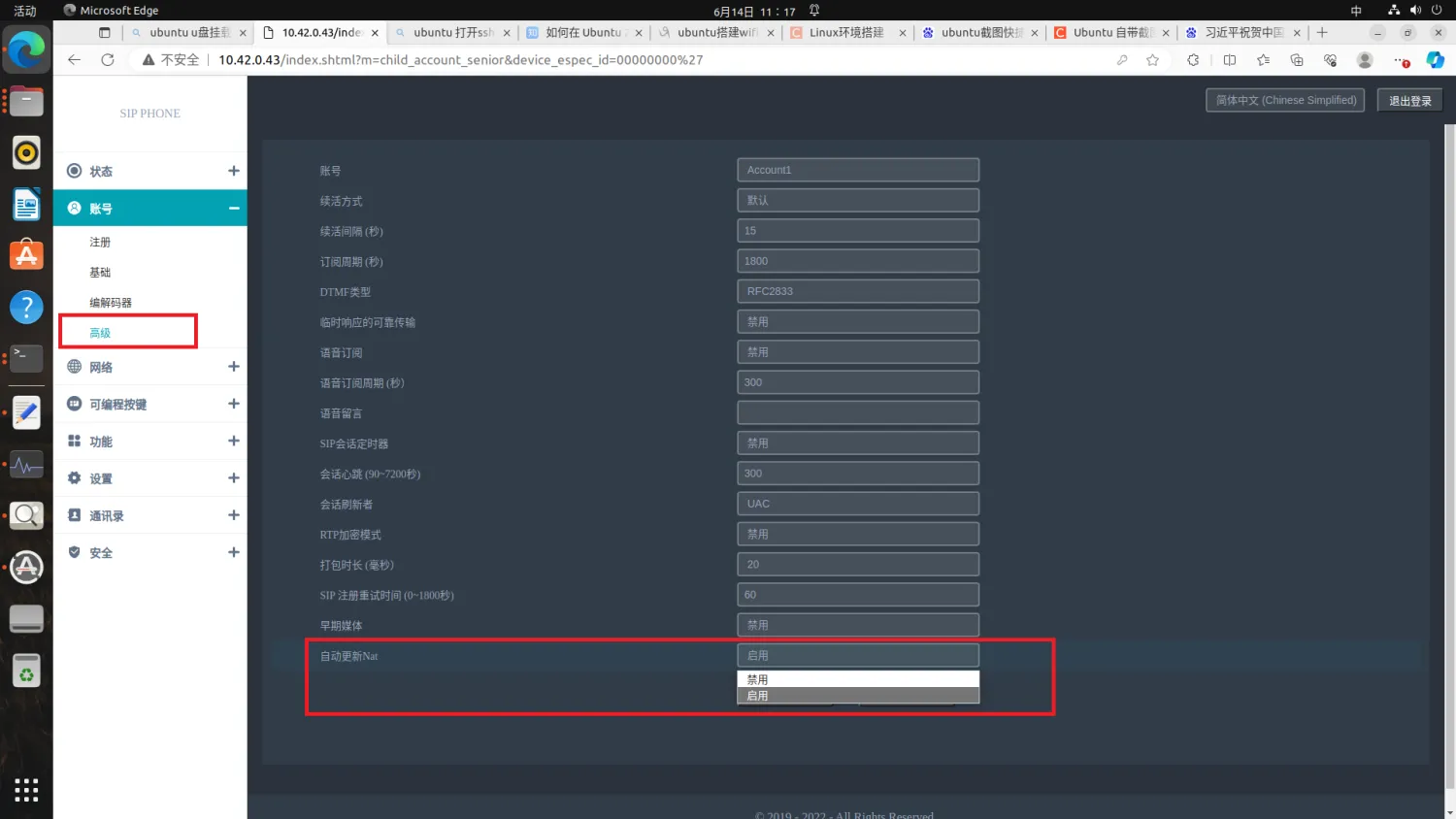Image resolution: width=1456 pixels, height=819 pixels.
Task: Switch to the ubuntu截图快捷 tab
Action: point(980,32)
